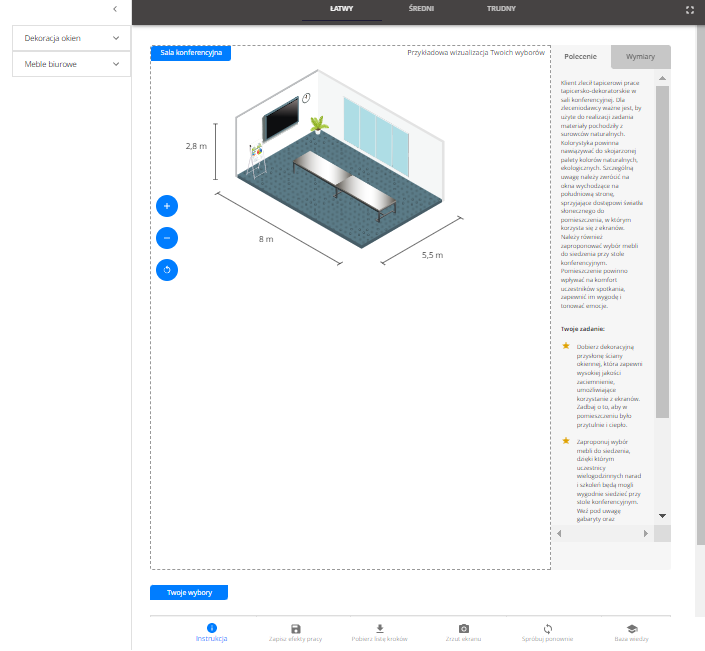This screenshot has height=651, width=705.
Task: Click the zoom in plus button
Action: pyautogui.click(x=167, y=206)
